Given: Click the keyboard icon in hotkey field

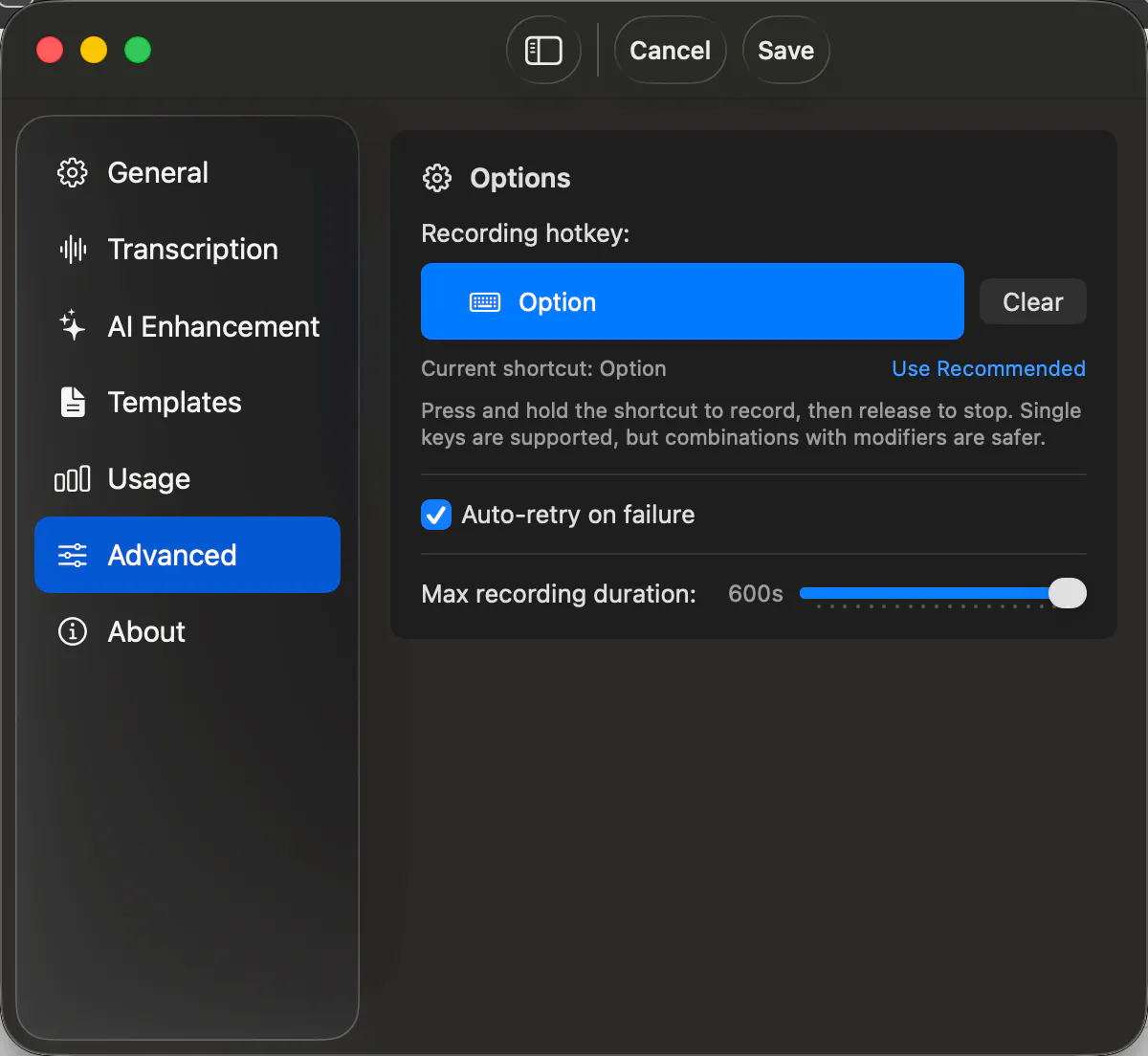Looking at the screenshot, I should click(485, 302).
